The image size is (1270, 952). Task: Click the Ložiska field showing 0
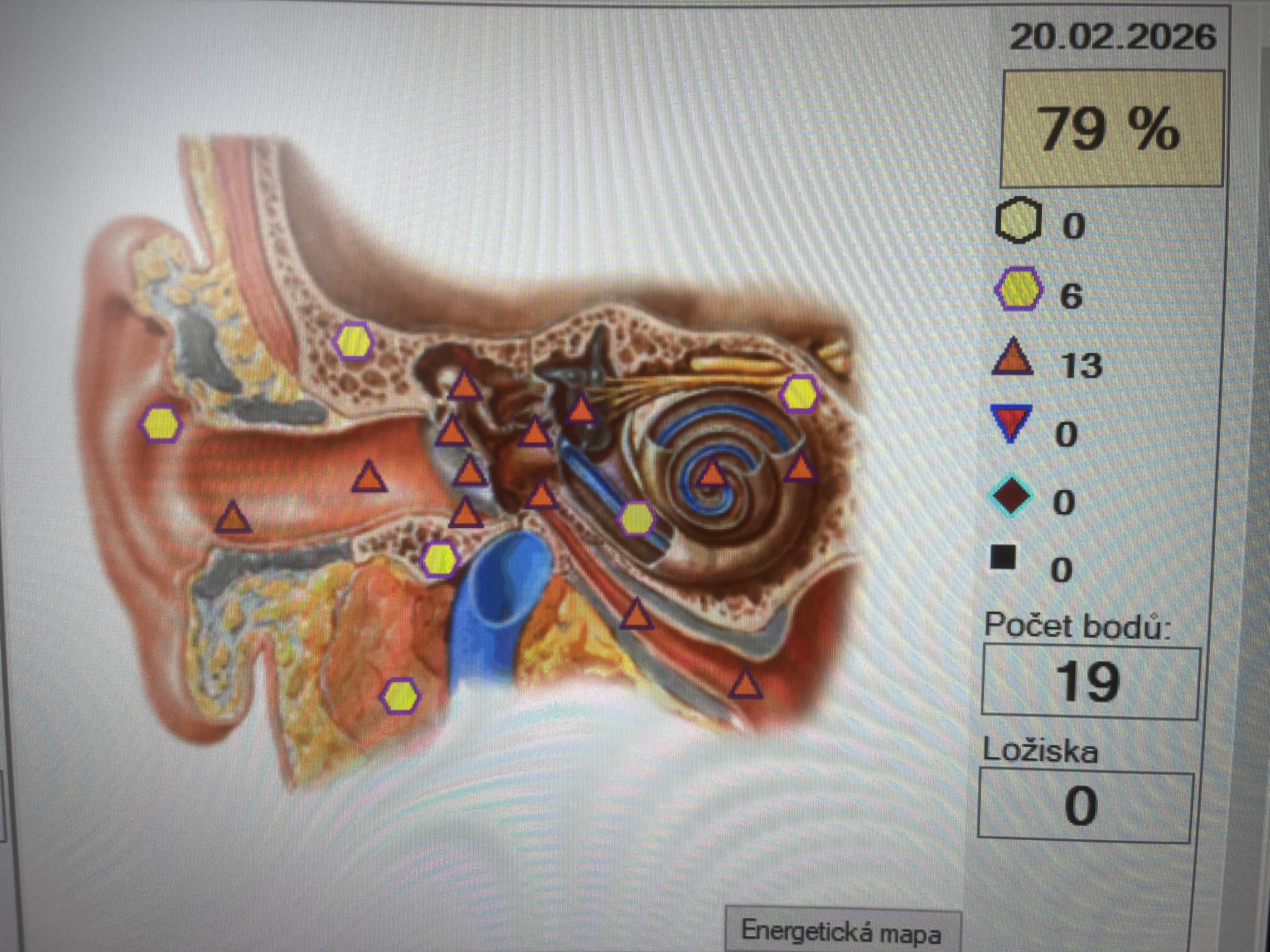tap(1085, 807)
